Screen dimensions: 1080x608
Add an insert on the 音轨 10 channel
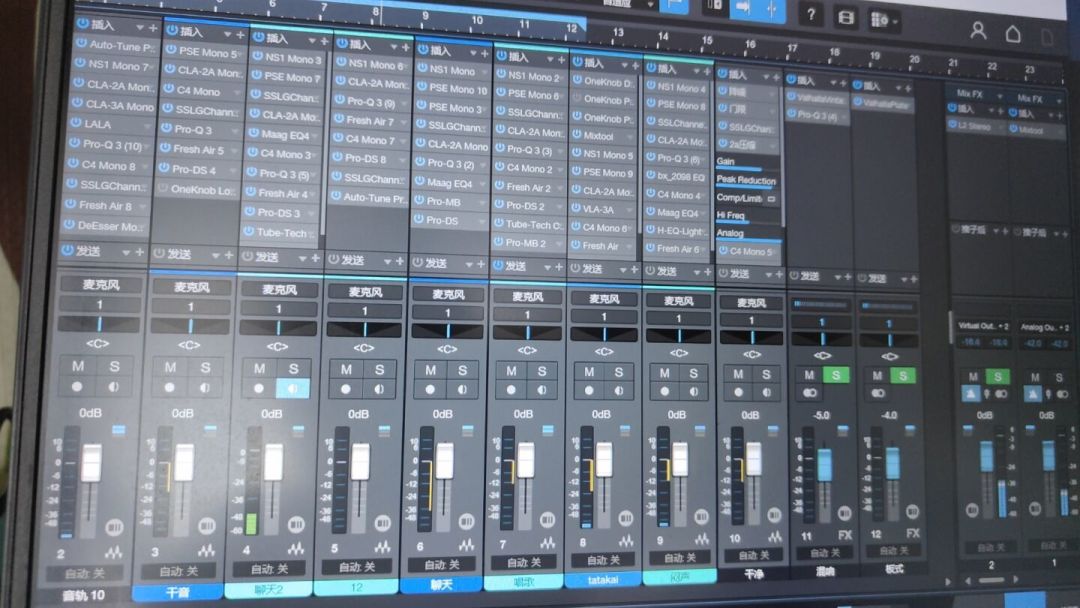(153, 28)
